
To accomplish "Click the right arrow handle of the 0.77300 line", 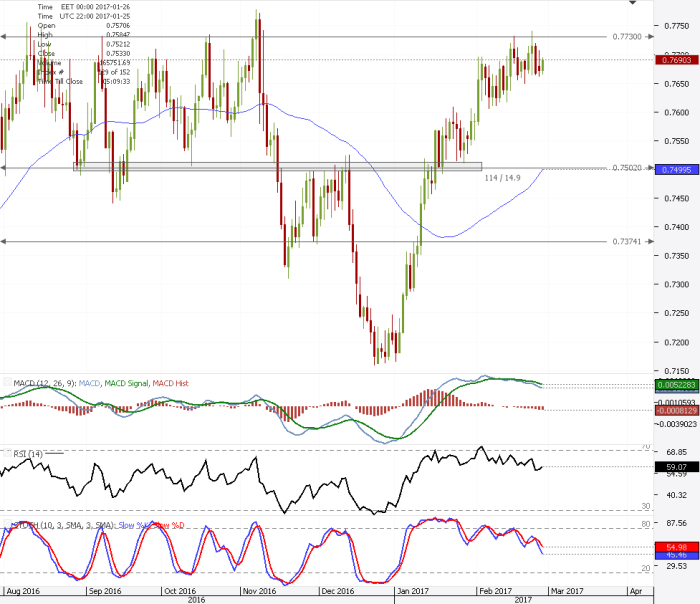I will coord(650,37).
